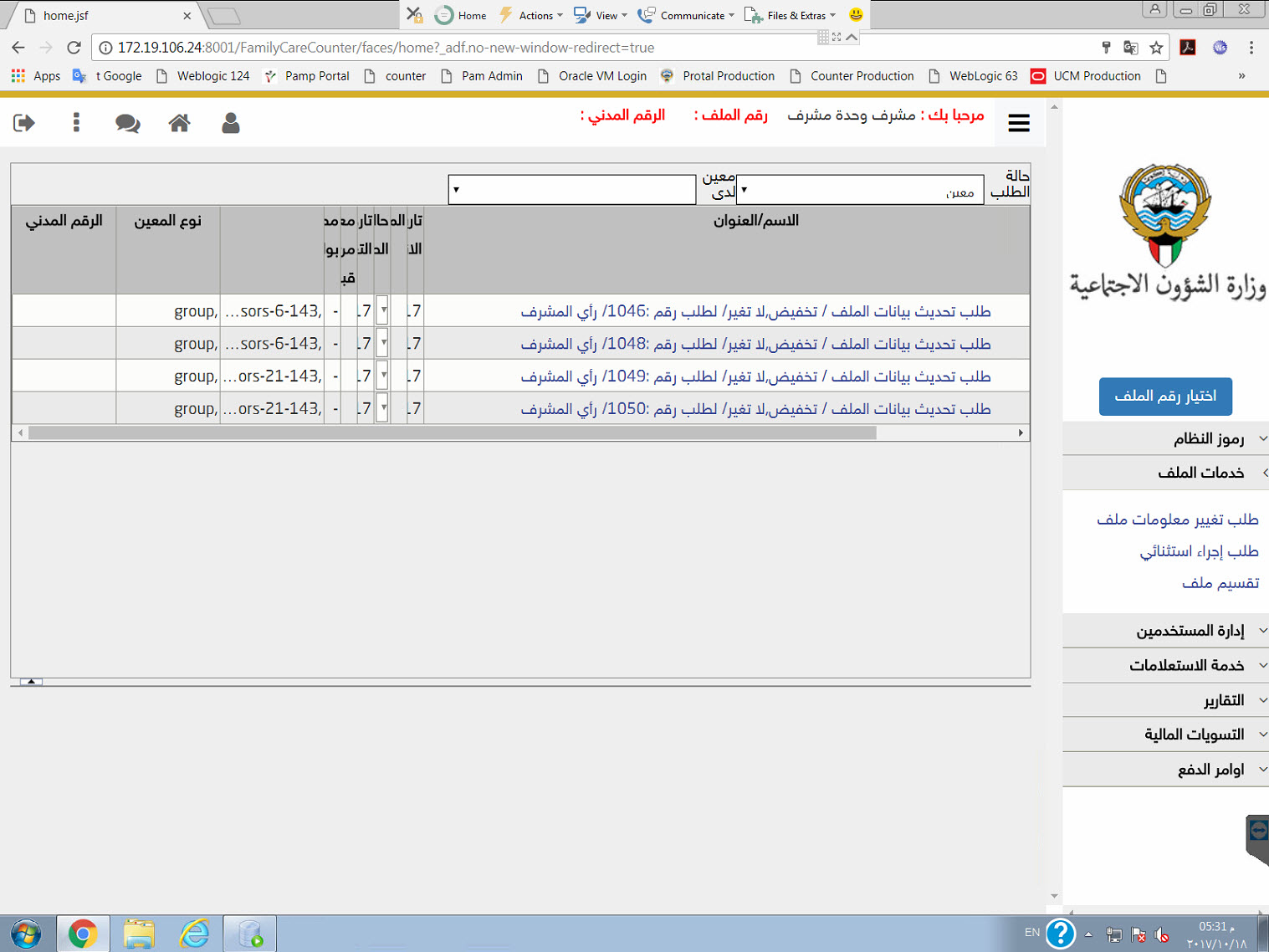Screen dimensions: 1269x952
Task: Open the Weblogic 124 bookmark
Action: pos(203,76)
